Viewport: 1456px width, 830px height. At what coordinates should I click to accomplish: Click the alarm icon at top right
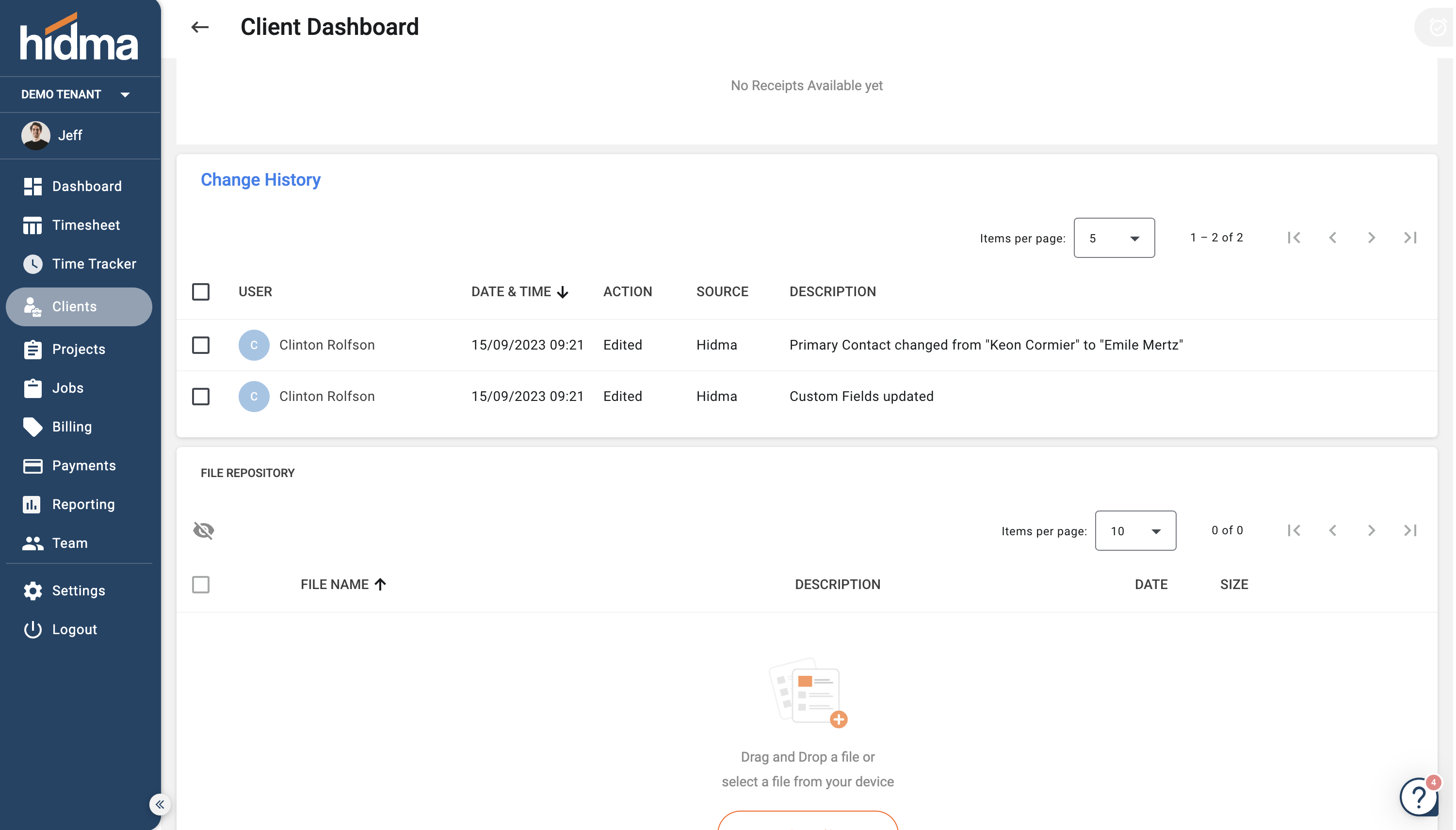(1437, 27)
